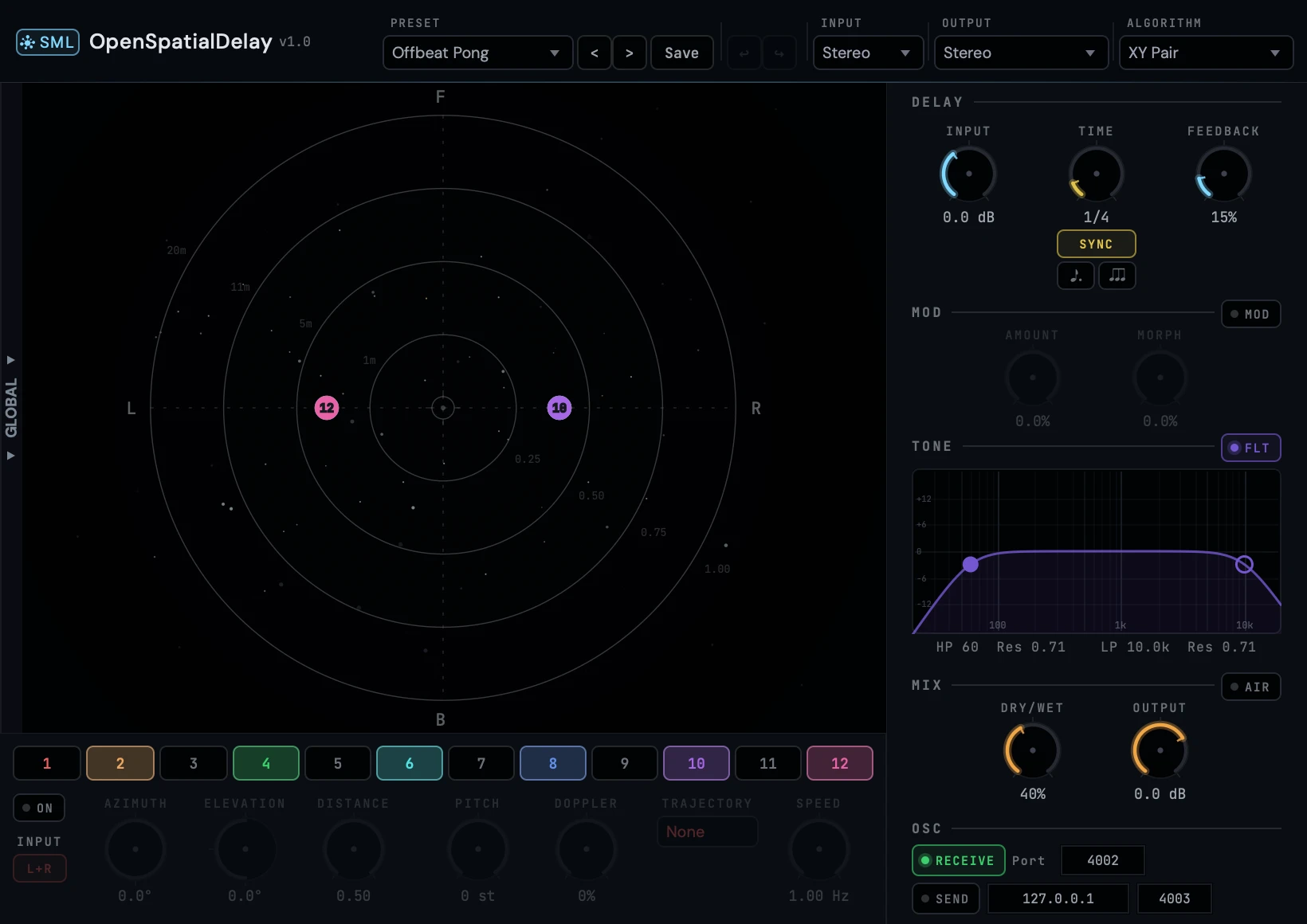Click the OSC receive port field 4002
The image size is (1307, 924).
pyautogui.click(x=1103, y=860)
